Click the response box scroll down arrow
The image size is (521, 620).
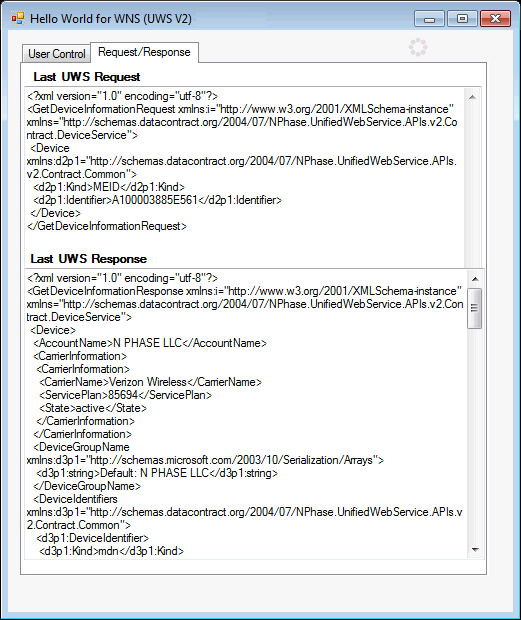(x=475, y=550)
